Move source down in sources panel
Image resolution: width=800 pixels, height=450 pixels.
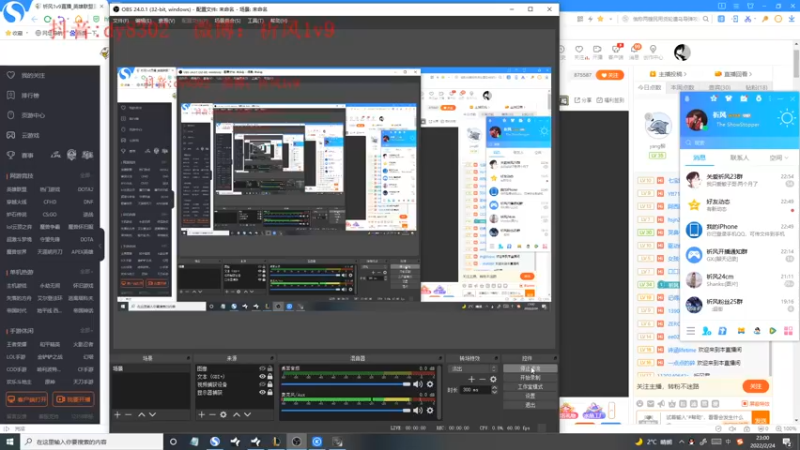[x=247, y=415]
